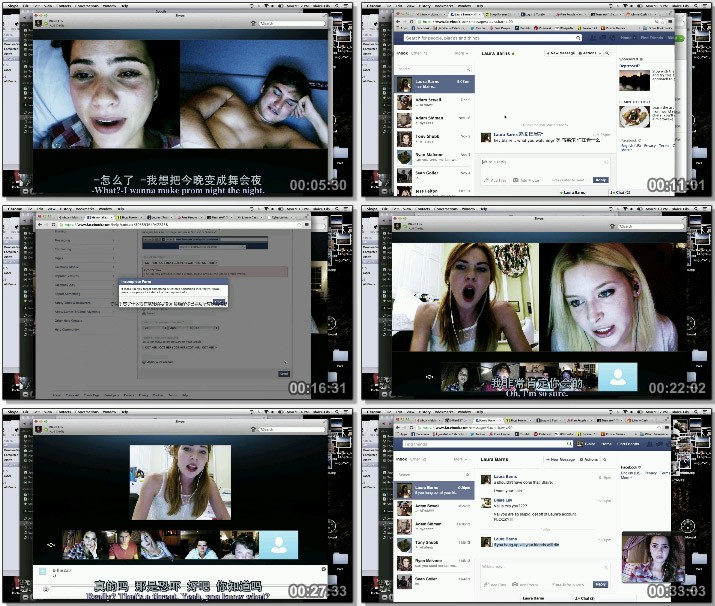Click Find Friends link in 00:11:01 frame

tap(652, 38)
